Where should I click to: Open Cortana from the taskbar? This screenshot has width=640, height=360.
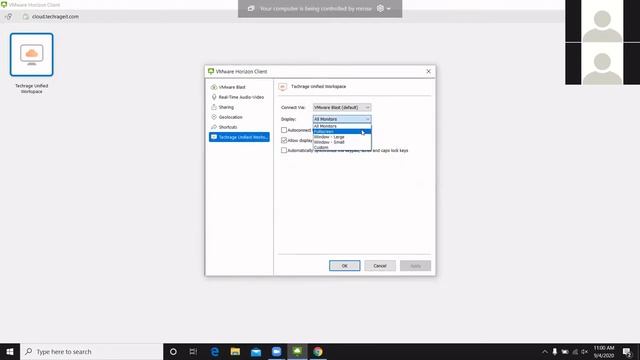point(173,351)
